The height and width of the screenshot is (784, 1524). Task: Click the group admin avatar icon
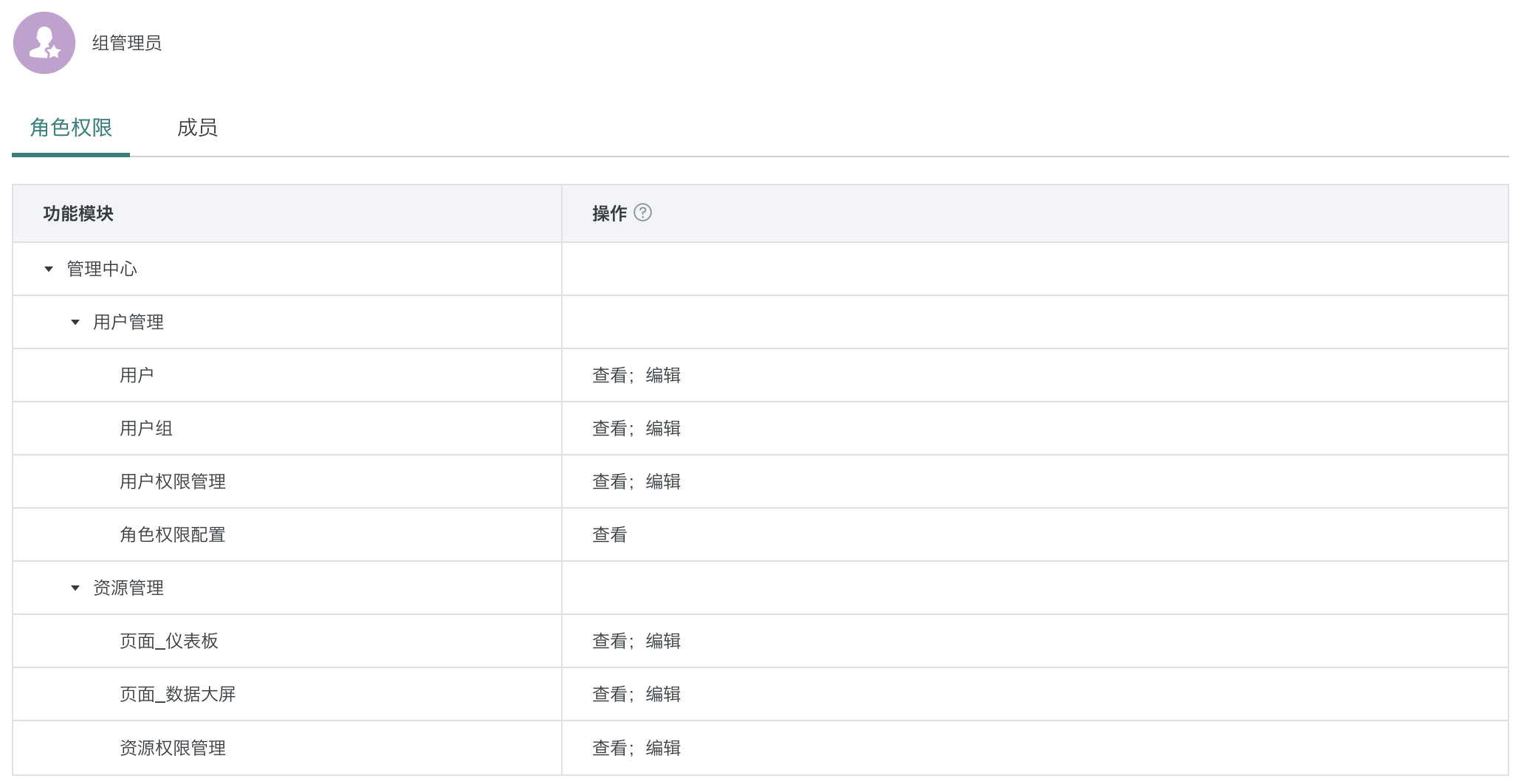pyautogui.click(x=44, y=43)
